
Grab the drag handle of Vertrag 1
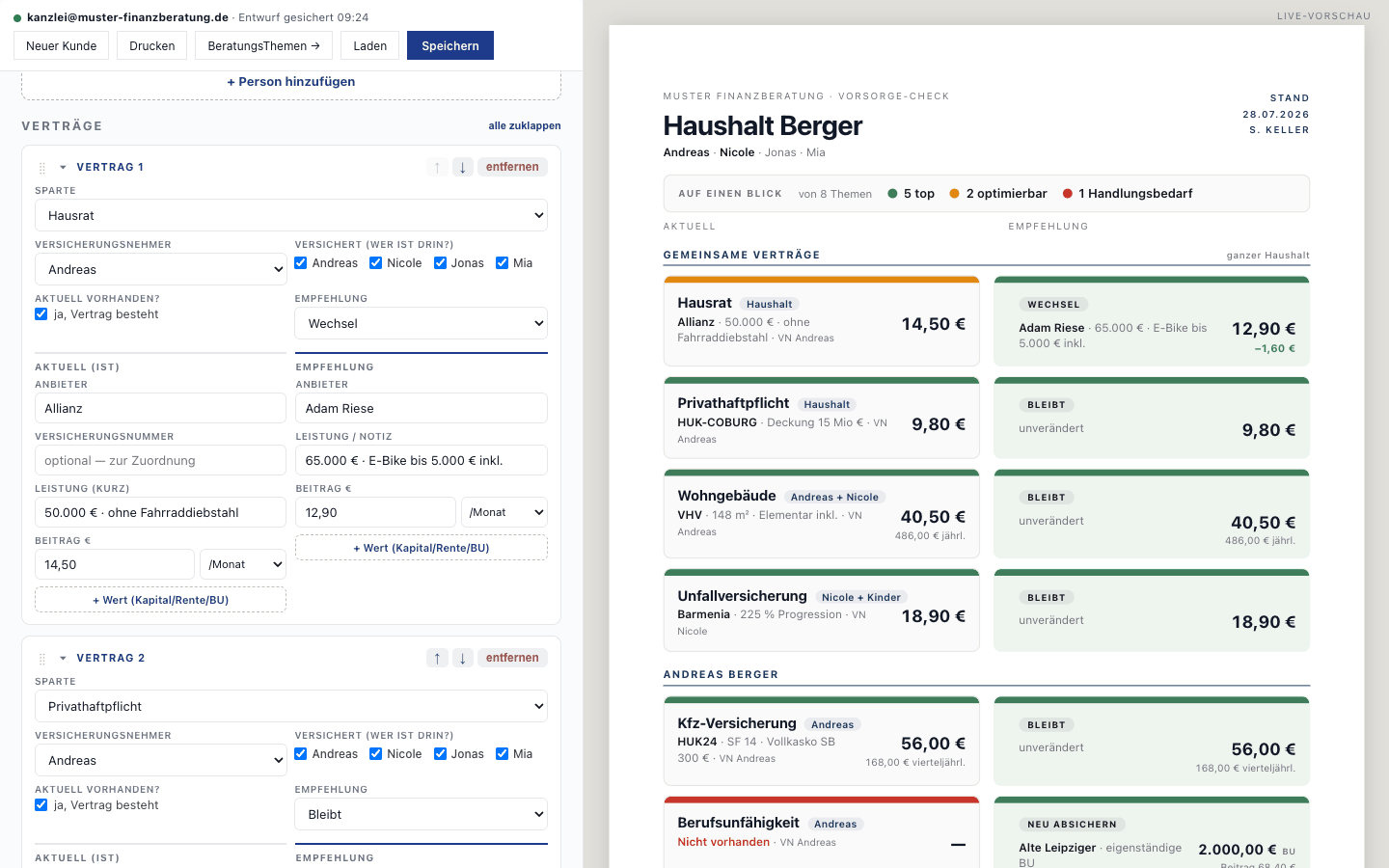(42, 168)
